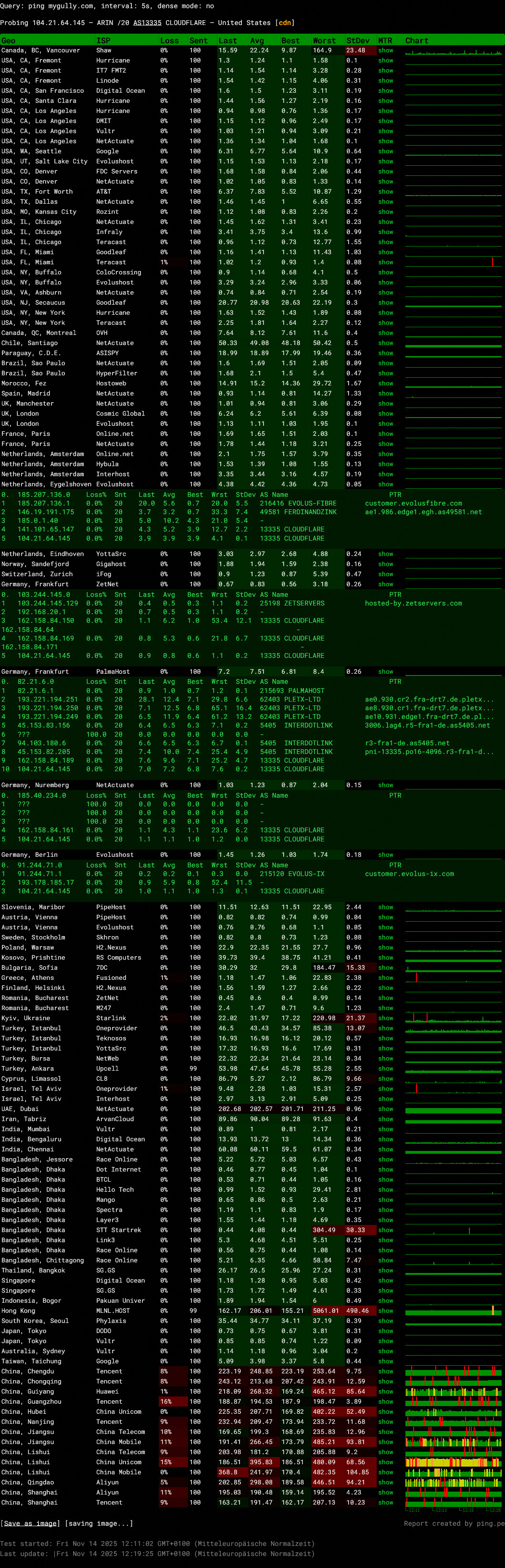The height and width of the screenshot is (1568, 505).
Task: Show MTR for Kyiv Starlink row
Action: tap(386, 1018)
